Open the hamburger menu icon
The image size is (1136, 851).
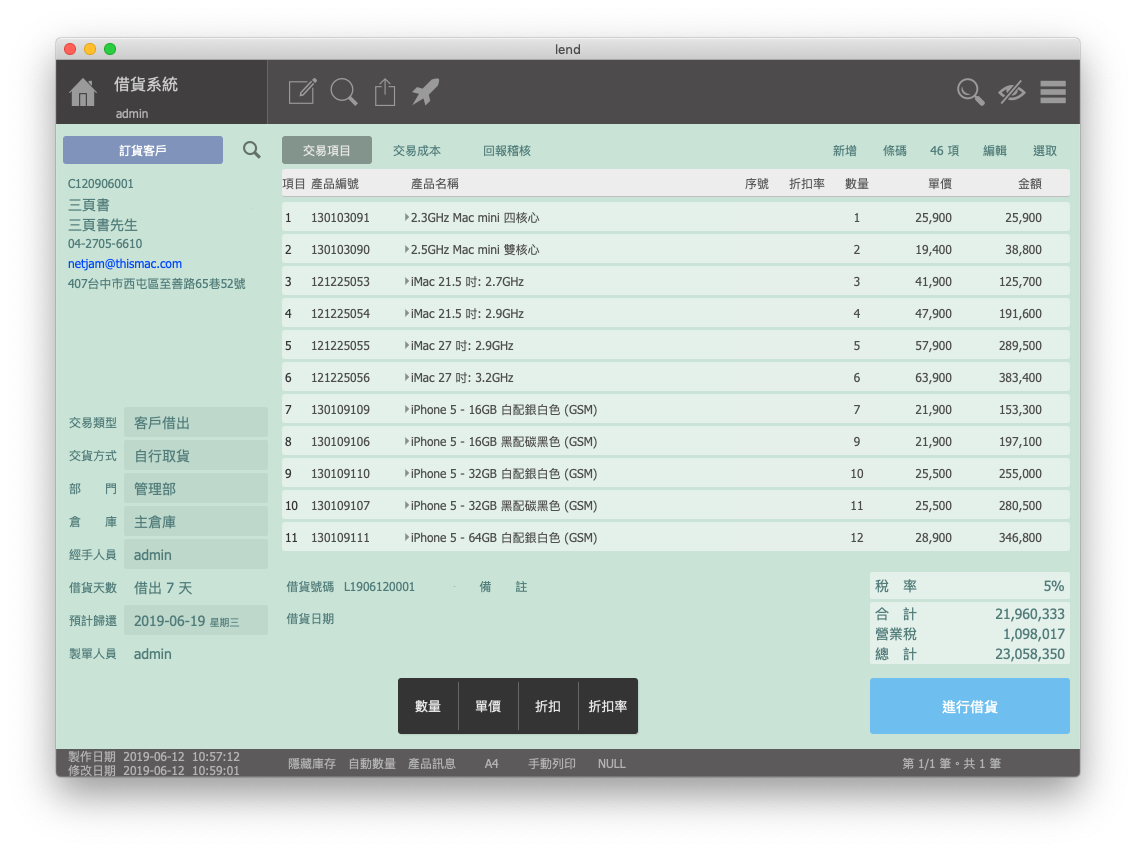pos(1053,92)
